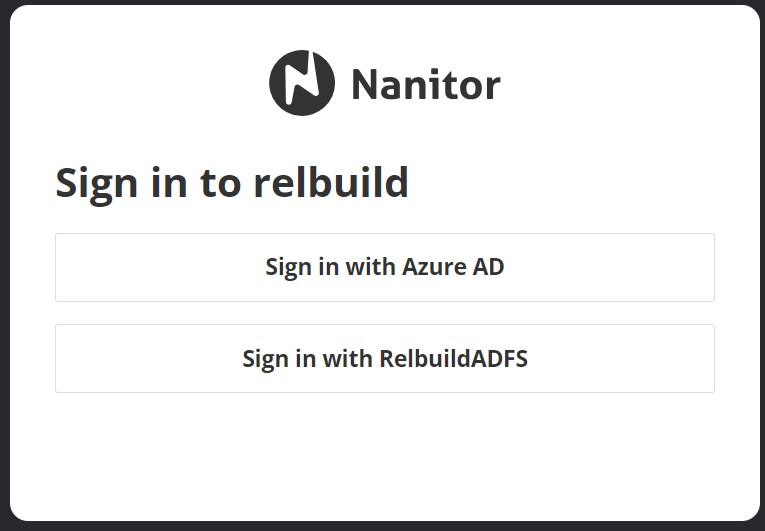The height and width of the screenshot is (531, 765).
Task: Click the "RelbuildADFS" text in the button
Action: click(453, 358)
